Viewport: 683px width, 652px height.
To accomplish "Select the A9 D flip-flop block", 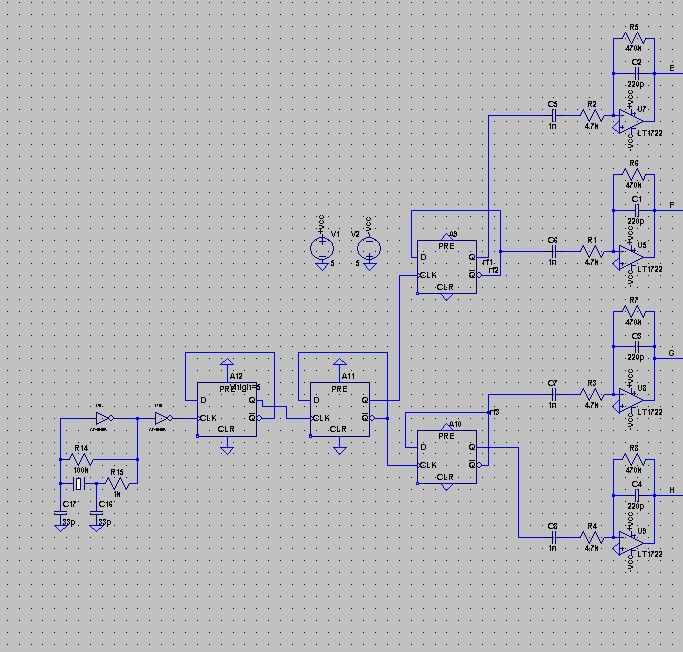I will point(447,267).
